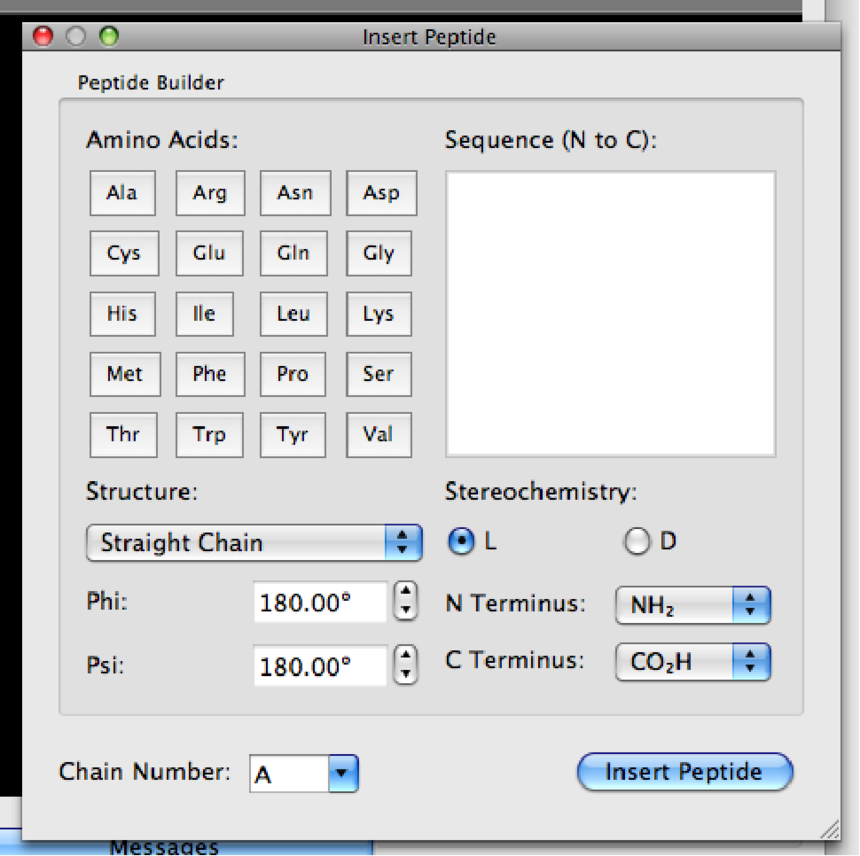
Task: Switch stereochemistry to D
Action: point(637,542)
